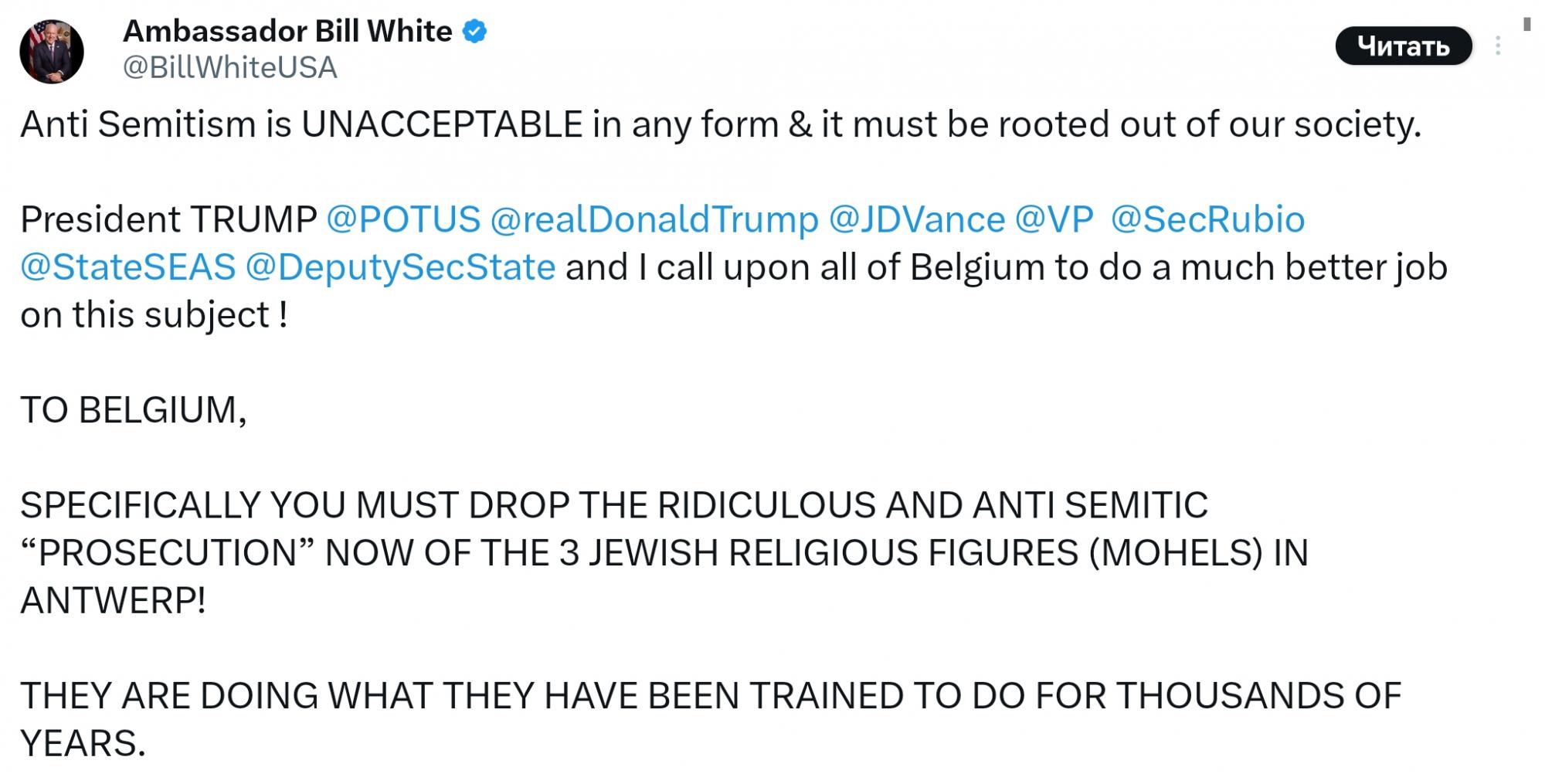The height and width of the screenshot is (784, 1545).
Task: Click the @VP mention
Action: point(1054,219)
